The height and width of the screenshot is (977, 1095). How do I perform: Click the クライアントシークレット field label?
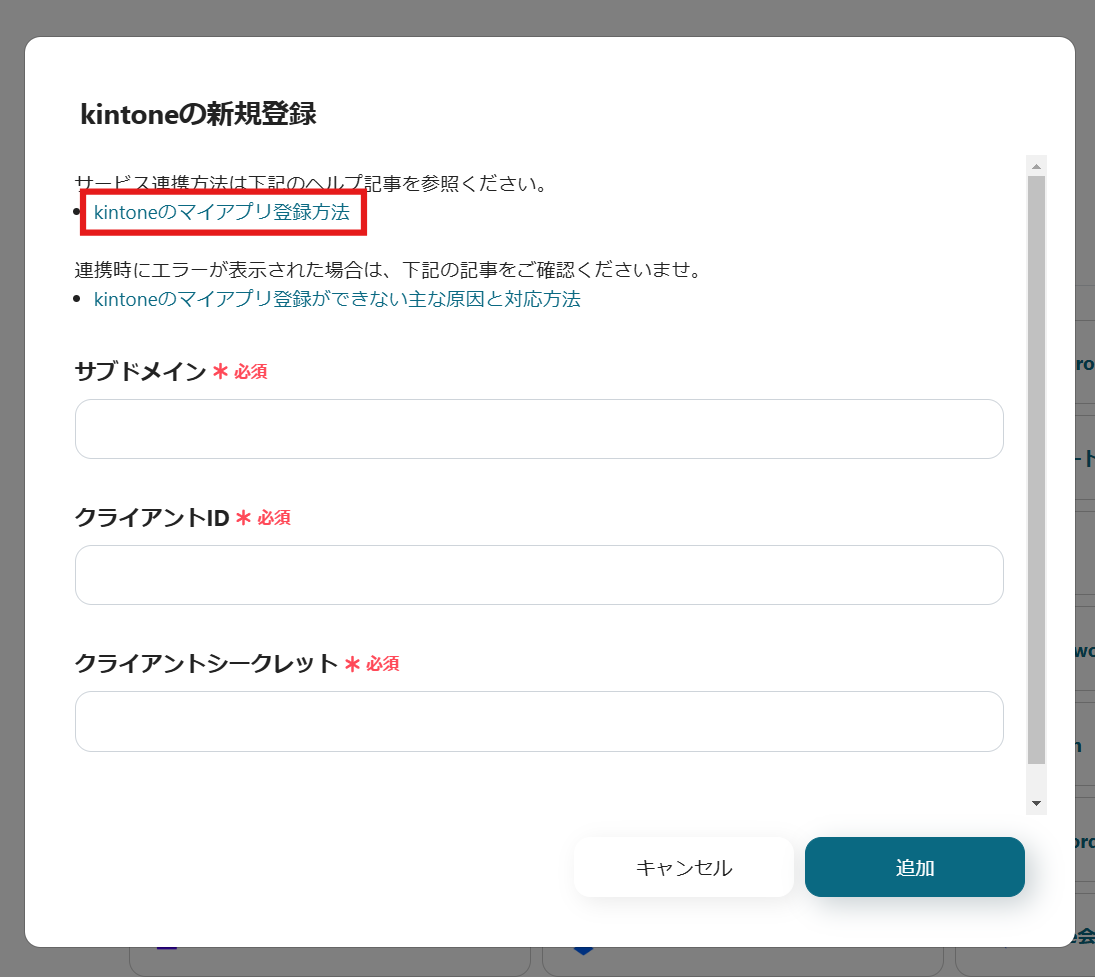pyautogui.click(x=207, y=663)
